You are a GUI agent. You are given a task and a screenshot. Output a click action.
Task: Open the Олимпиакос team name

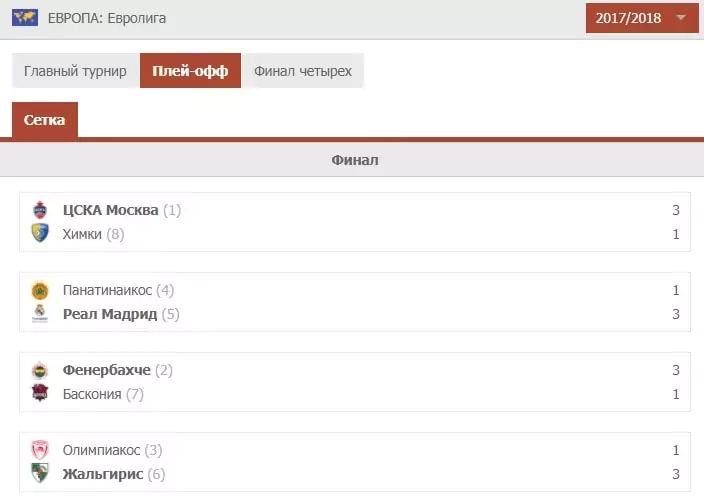click(x=101, y=450)
